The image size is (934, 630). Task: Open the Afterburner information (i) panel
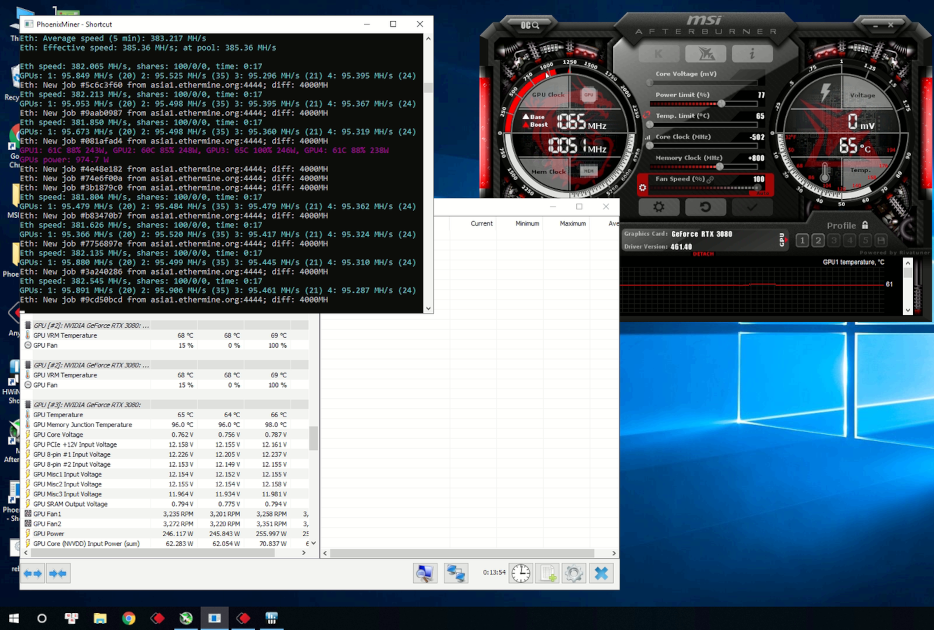click(x=752, y=54)
